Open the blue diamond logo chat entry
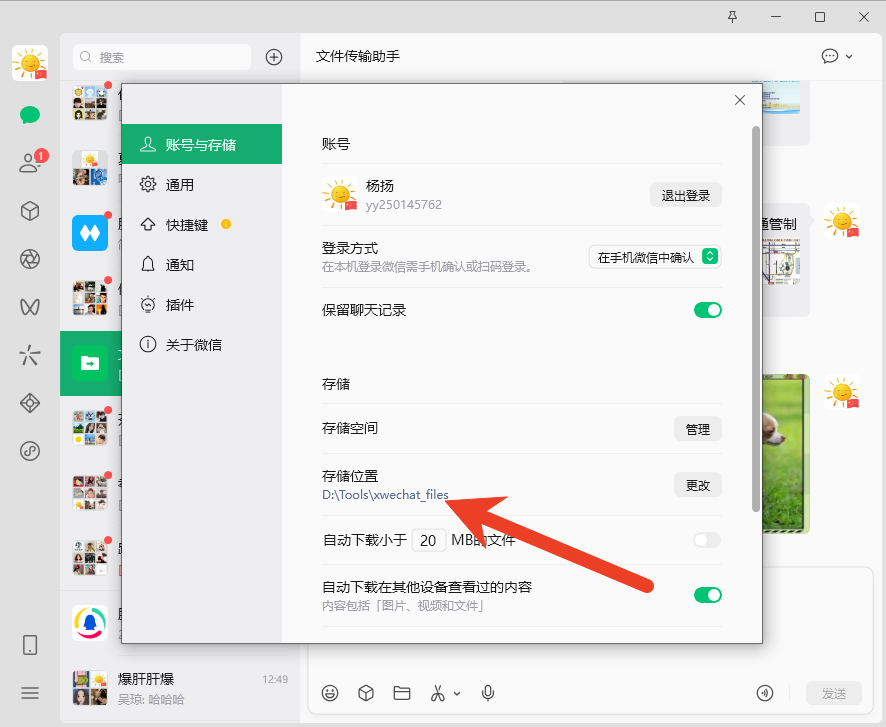Viewport: 886px width, 727px height. (90, 233)
